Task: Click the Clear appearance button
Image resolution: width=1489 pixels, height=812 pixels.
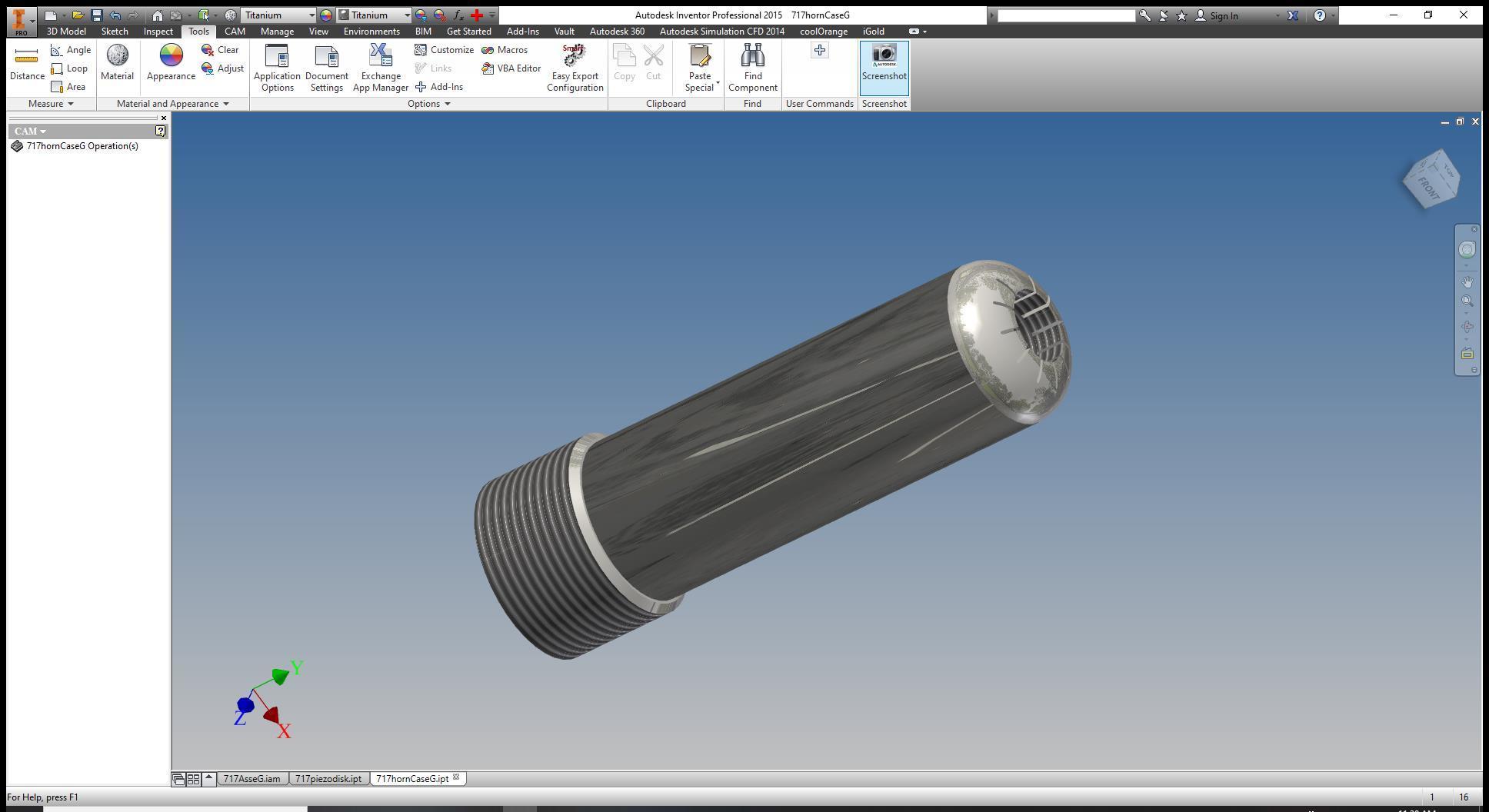Action: click(221, 50)
